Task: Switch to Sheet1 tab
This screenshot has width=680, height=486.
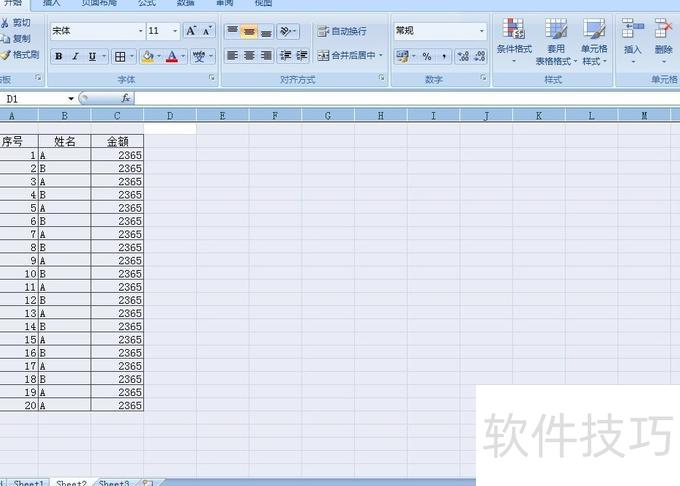Action: pyautogui.click(x=28, y=483)
